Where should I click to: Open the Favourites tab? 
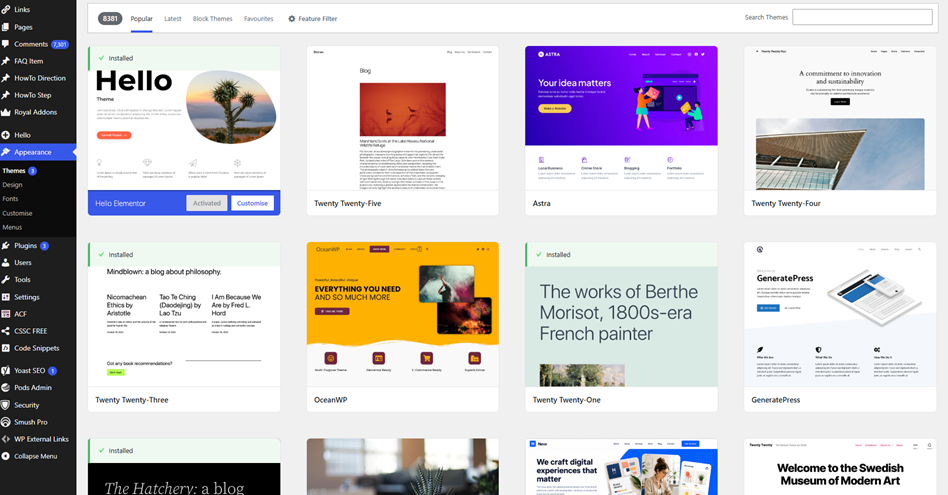259,19
